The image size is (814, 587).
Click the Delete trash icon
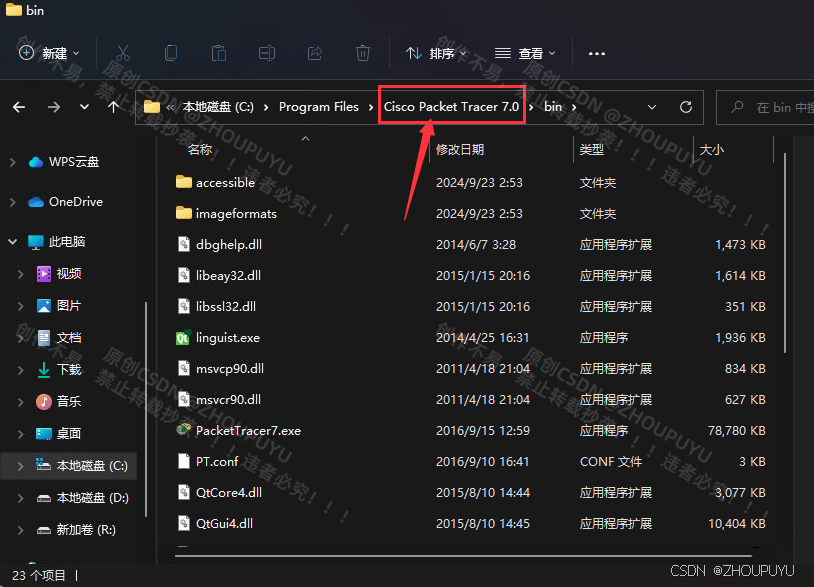(x=363, y=53)
